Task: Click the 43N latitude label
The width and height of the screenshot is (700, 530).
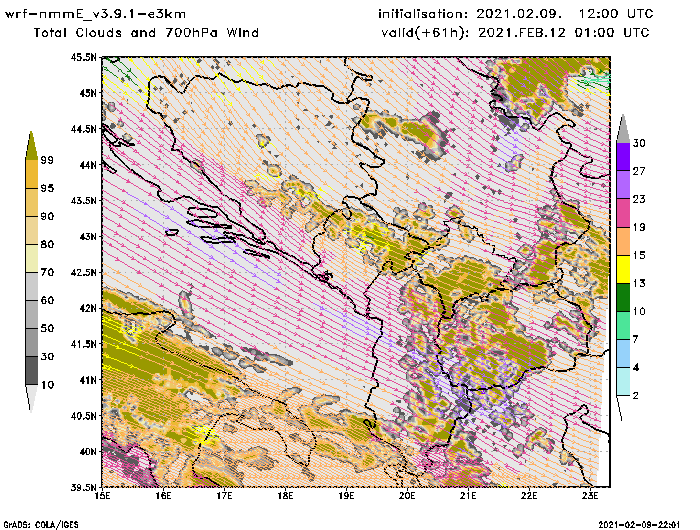Action: coord(88,236)
